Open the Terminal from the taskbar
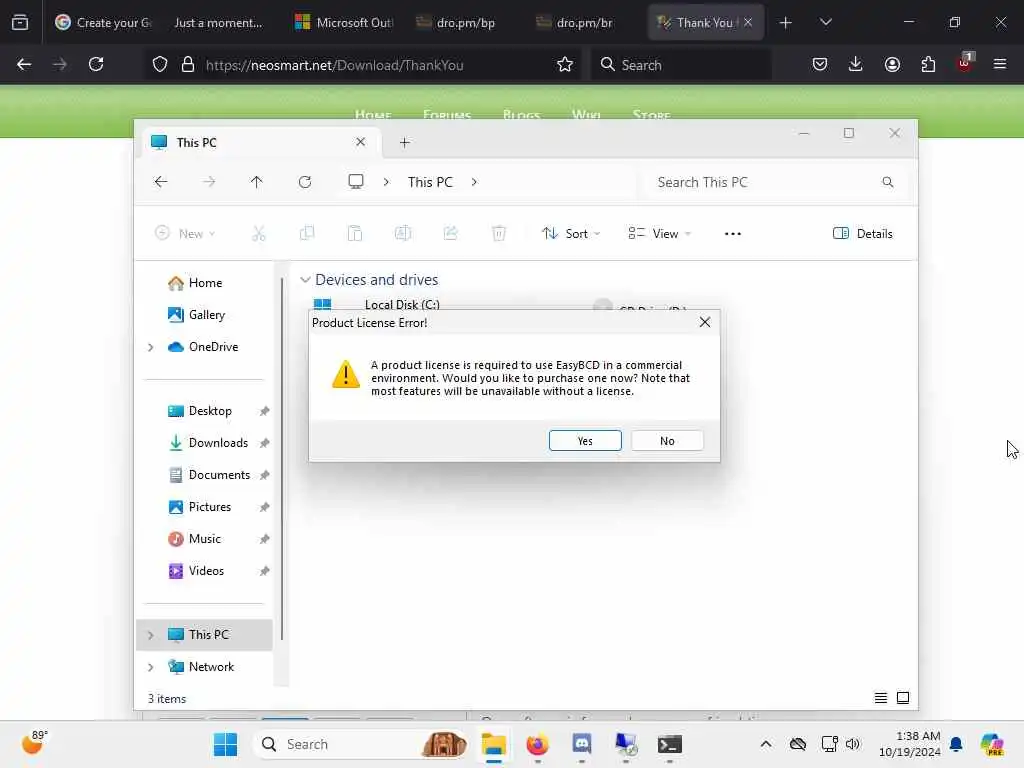Screen dimensions: 1024x768 pyautogui.click(x=669, y=744)
